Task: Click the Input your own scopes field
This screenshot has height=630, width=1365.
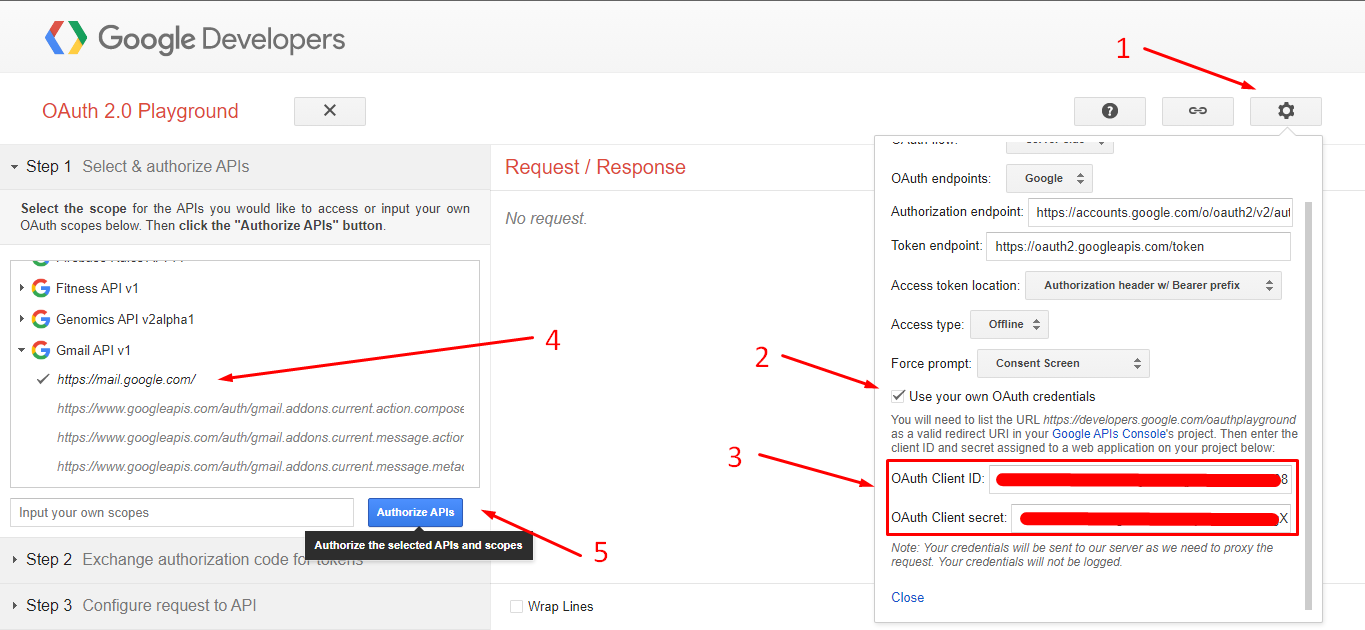Action: pyautogui.click(x=180, y=511)
